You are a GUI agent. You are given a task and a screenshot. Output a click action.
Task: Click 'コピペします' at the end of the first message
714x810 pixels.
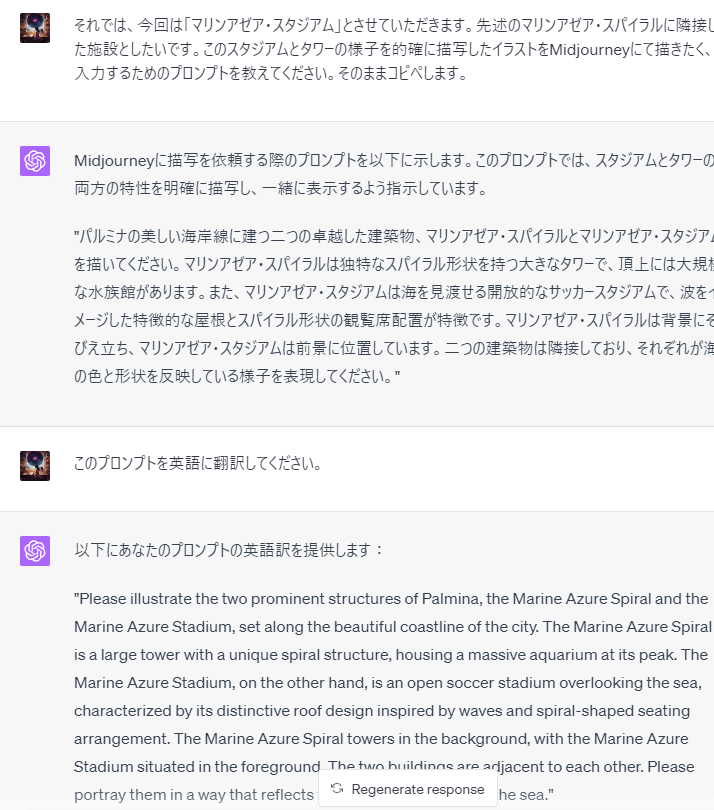click(x=423, y=73)
